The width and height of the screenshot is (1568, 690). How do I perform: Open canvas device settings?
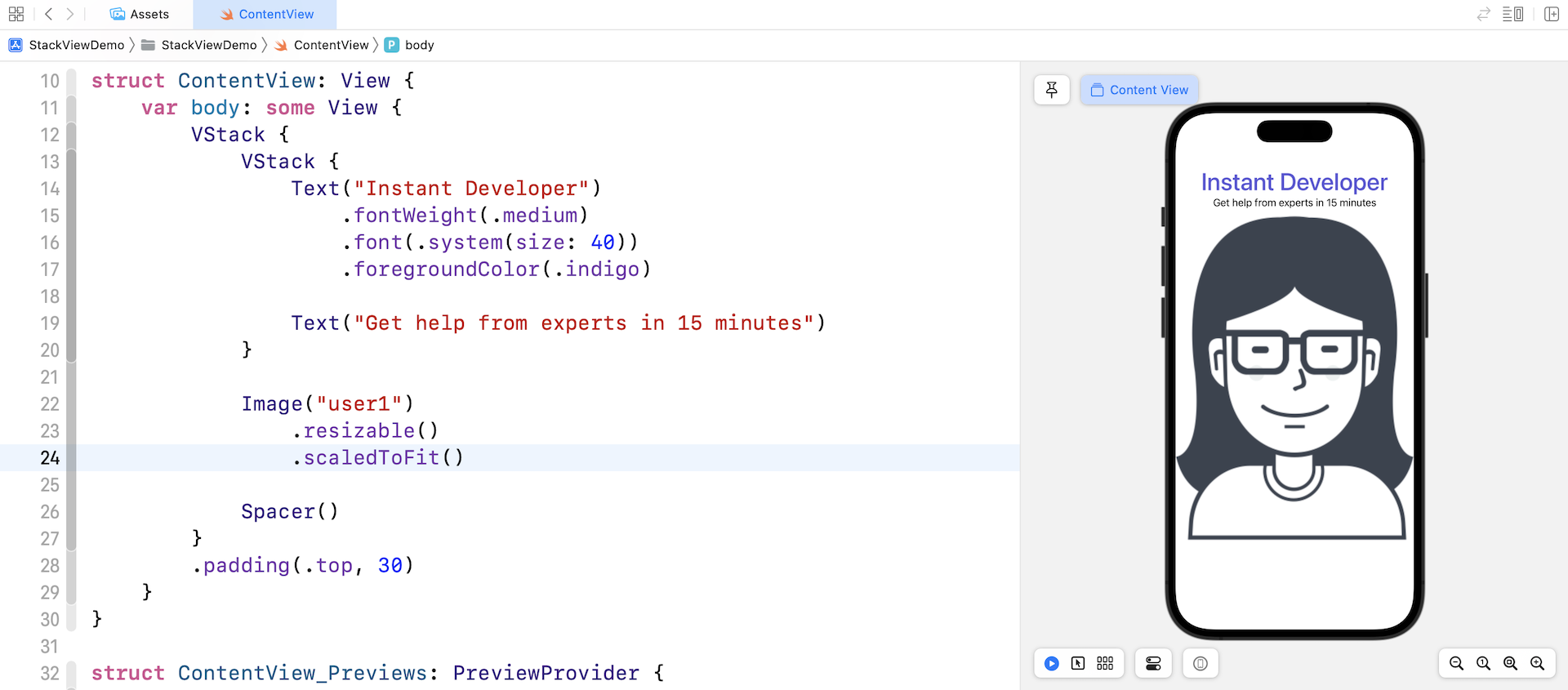[1153, 664]
